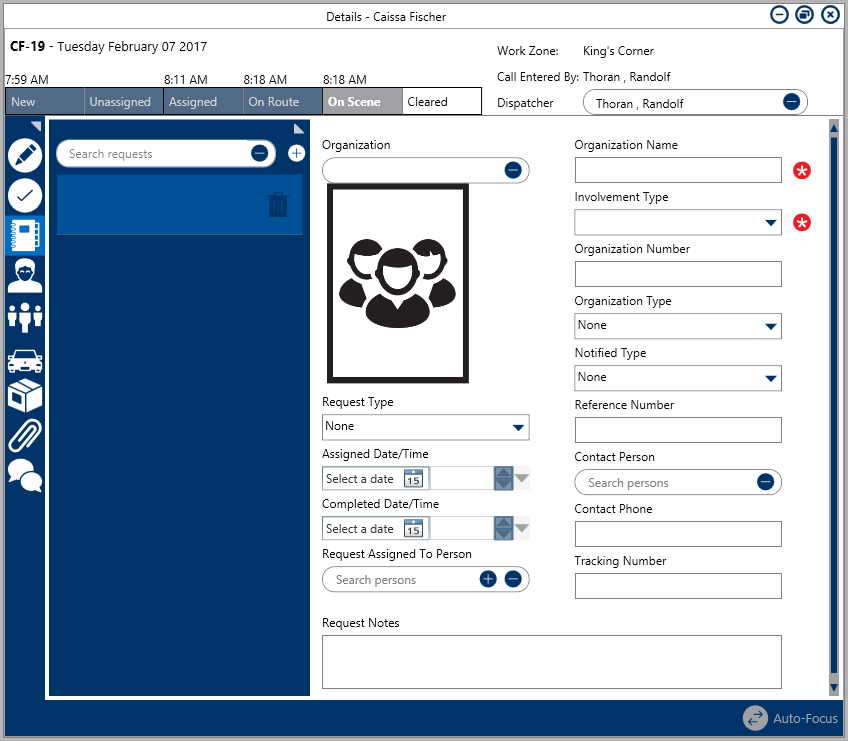Viewport: 848px width, 741px height.
Task: Select the On Scene status tab
Action: coord(362,102)
